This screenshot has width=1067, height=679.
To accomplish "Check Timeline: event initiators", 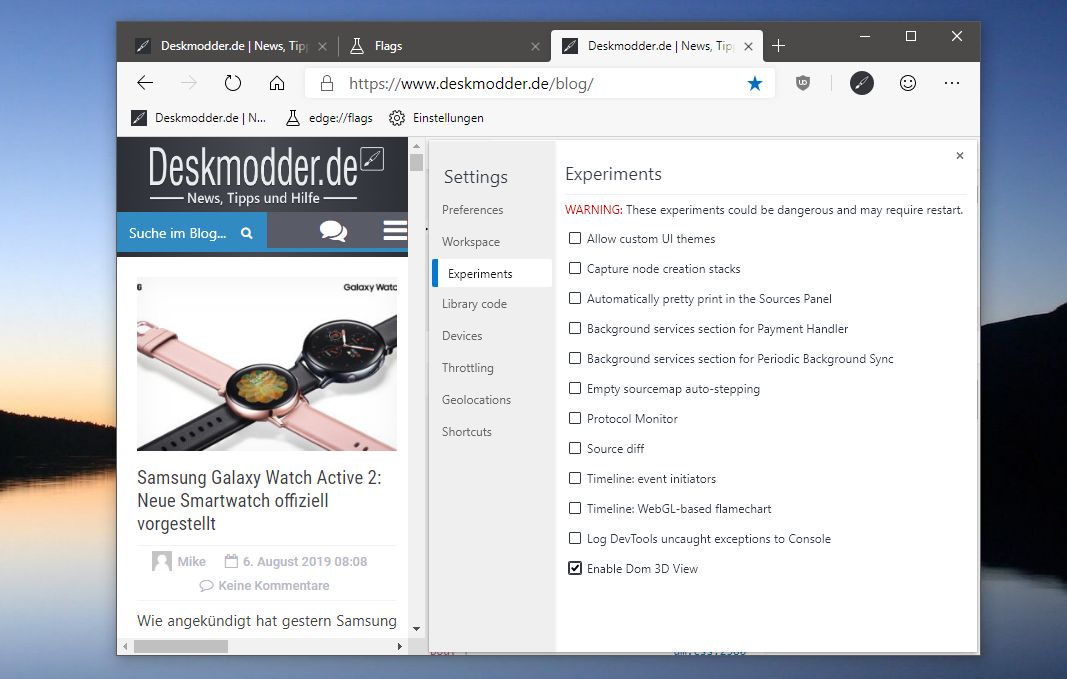I will point(575,478).
